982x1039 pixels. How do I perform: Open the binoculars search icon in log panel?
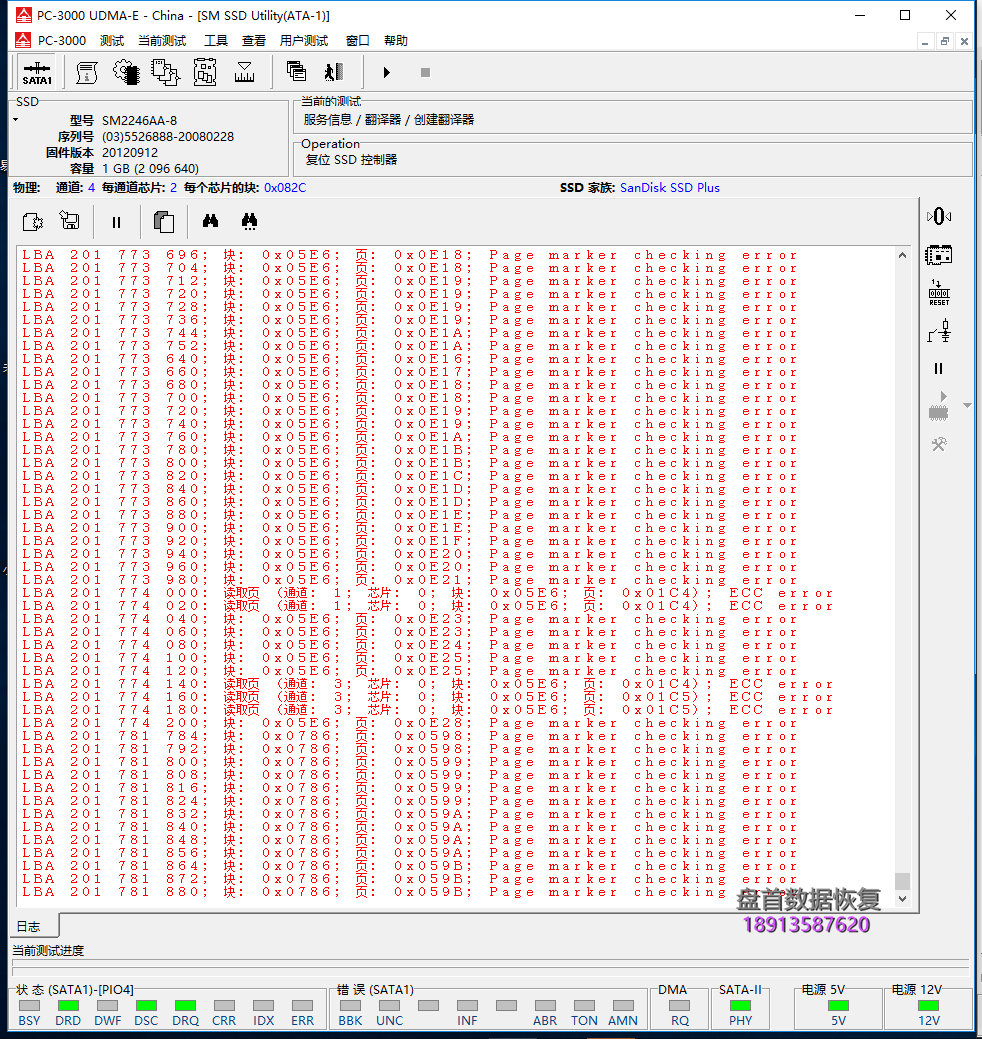[x=208, y=221]
